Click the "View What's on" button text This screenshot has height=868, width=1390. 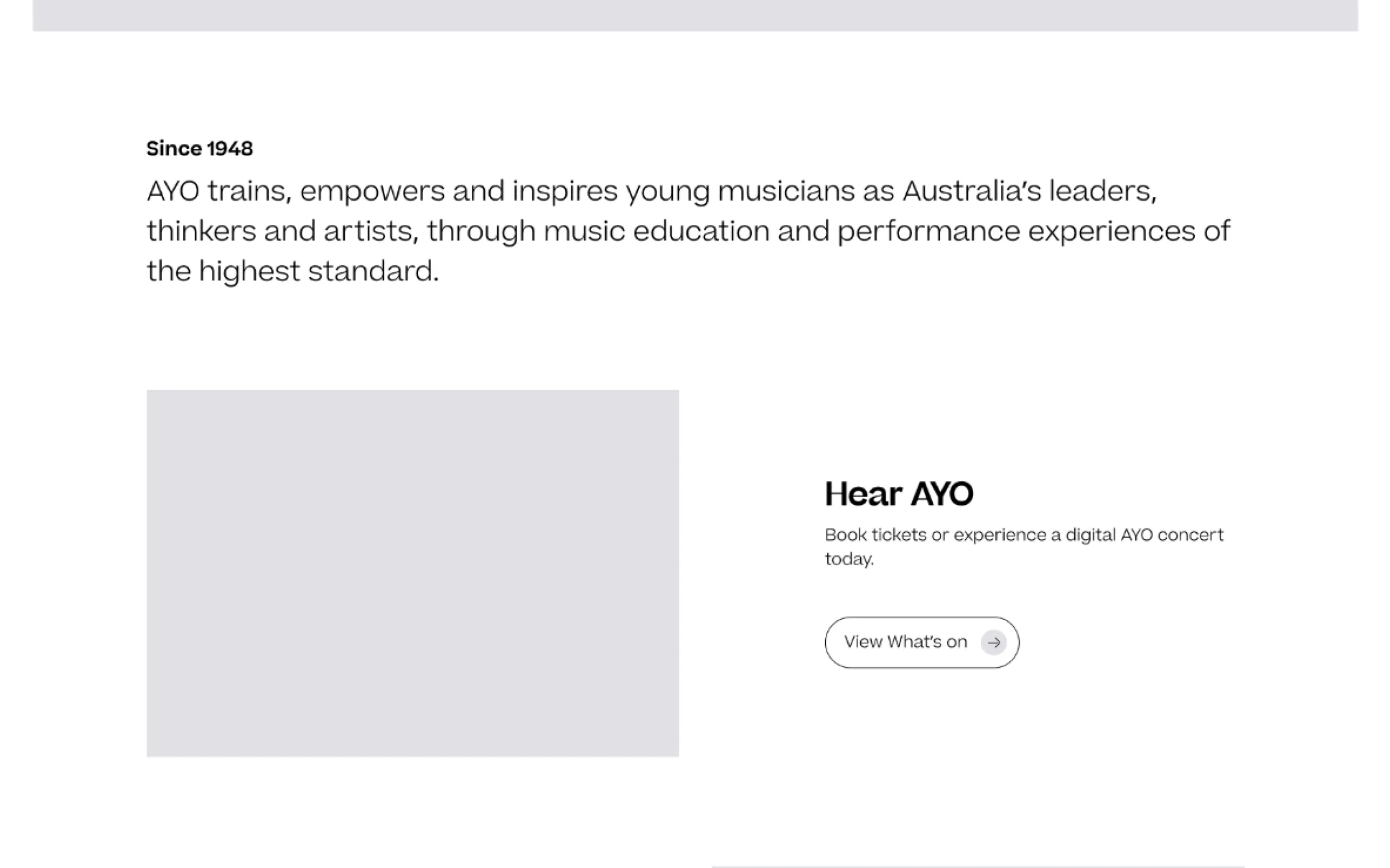[x=905, y=642]
